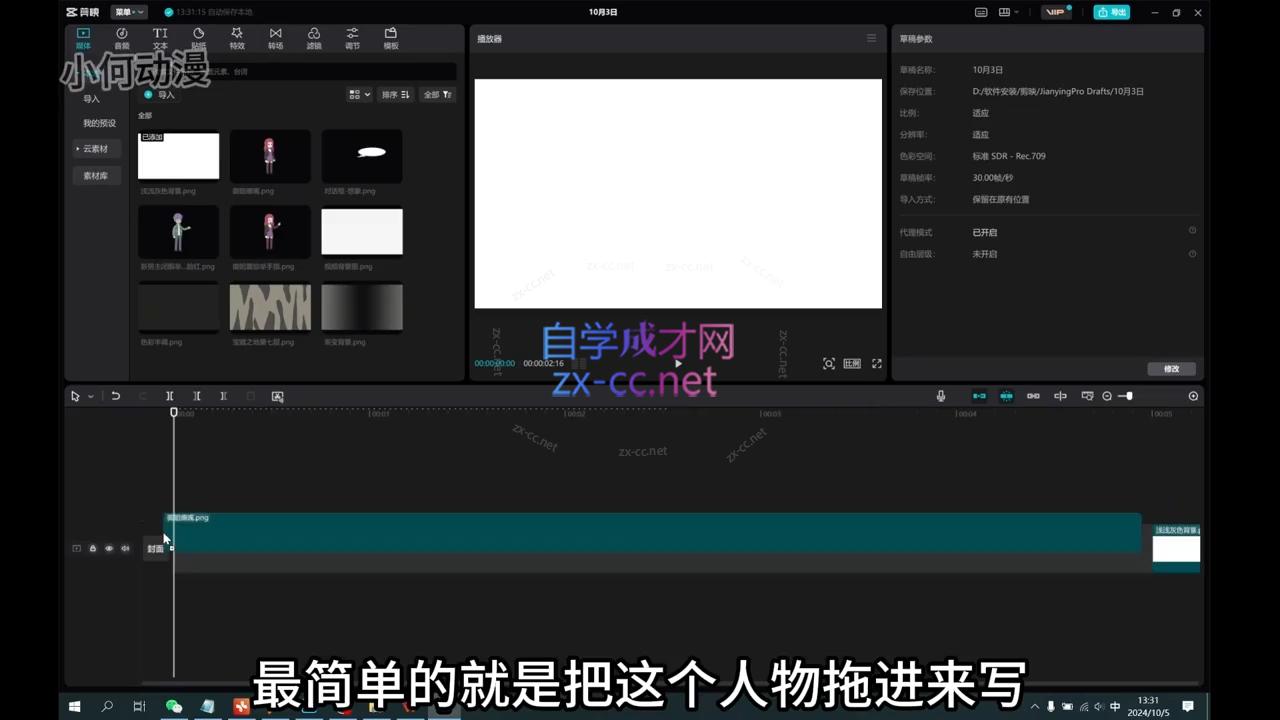The width and height of the screenshot is (1280, 720).
Task: Select the white background thumbnail marked 已添加
Action: (178, 156)
